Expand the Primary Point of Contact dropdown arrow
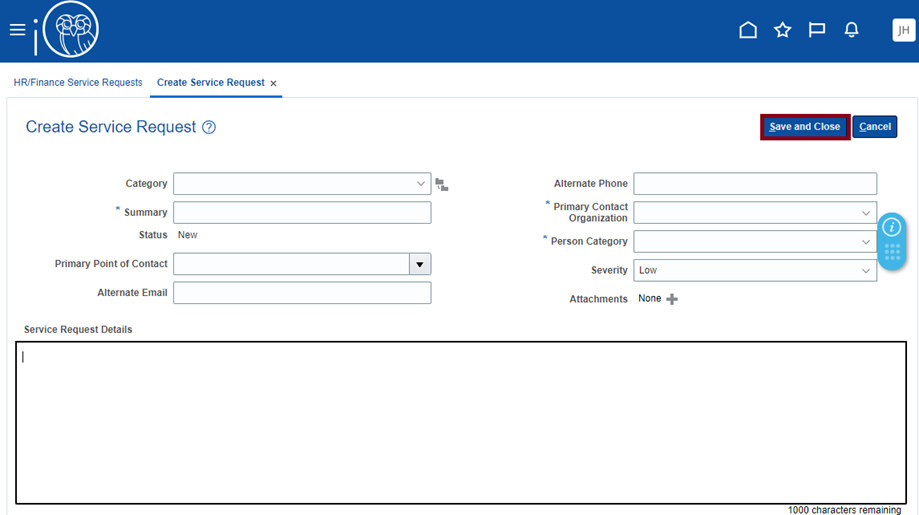 point(420,264)
